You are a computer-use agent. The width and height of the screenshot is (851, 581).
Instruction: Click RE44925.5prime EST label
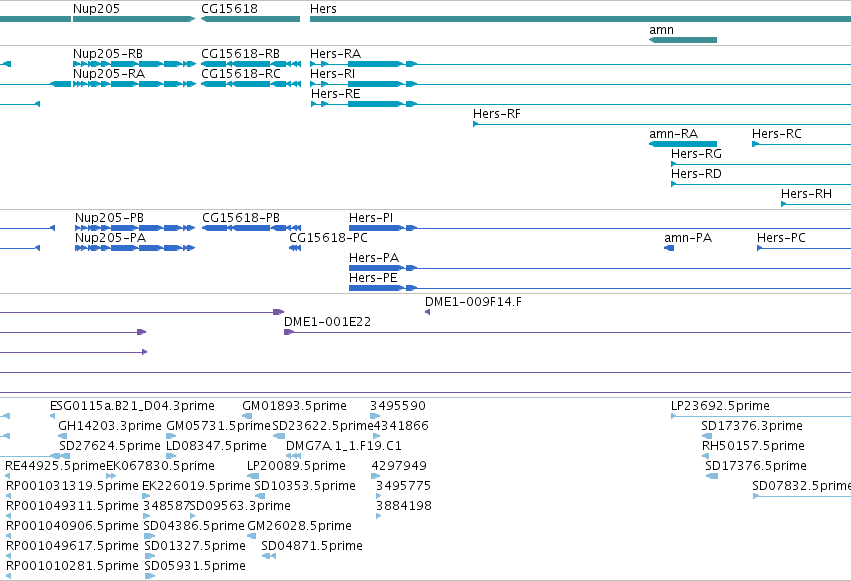tap(55, 466)
